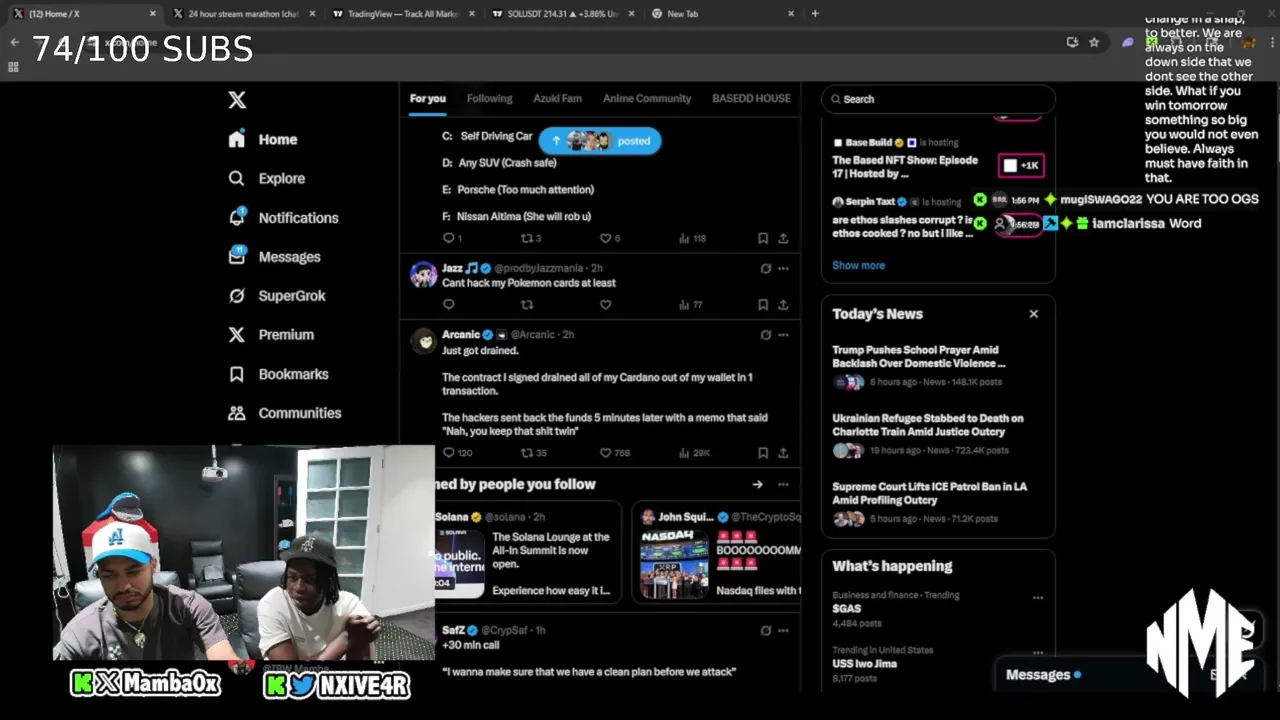Click inside the X Search field
The height and width of the screenshot is (720, 1280).
[x=938, y=99]
